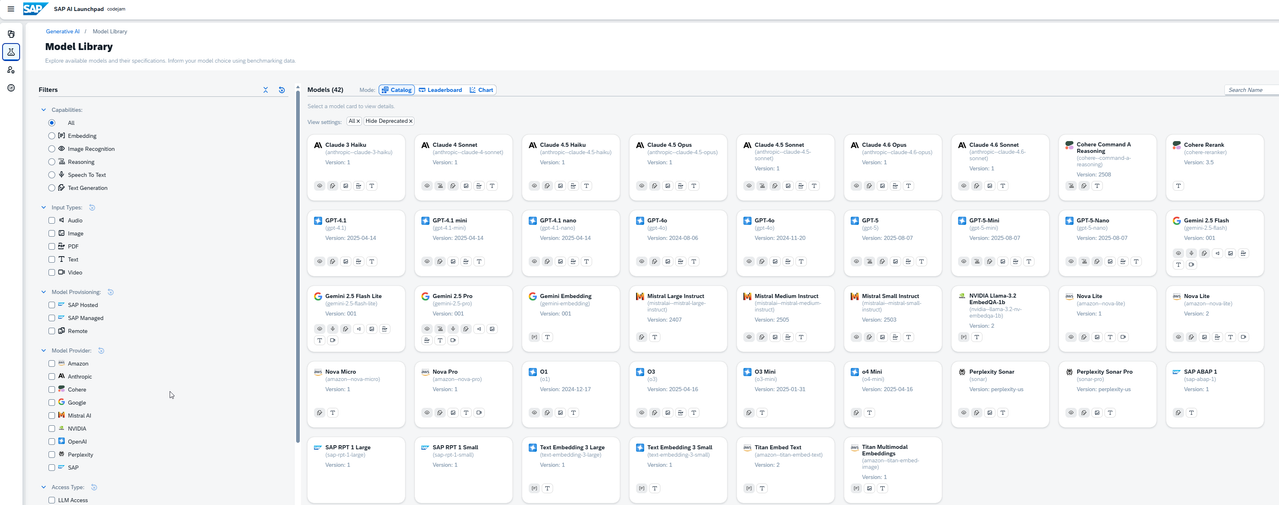The height and width of the screenshot is (505, 1279).
Task: Open the Perplexity Sonar Pro model card
Action: point(1108,393)
